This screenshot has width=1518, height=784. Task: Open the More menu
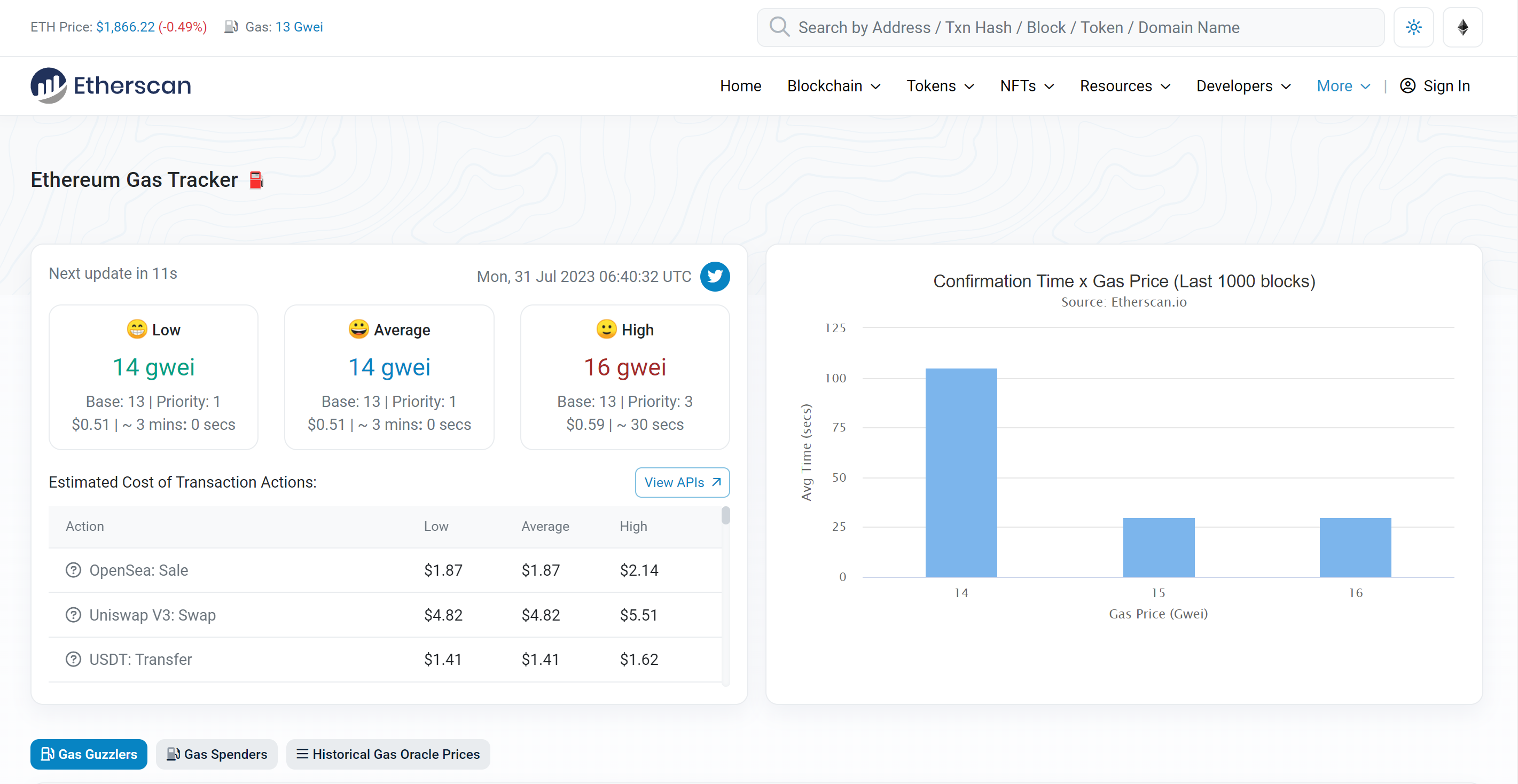pyautogui.click(x=1343, y=86)
